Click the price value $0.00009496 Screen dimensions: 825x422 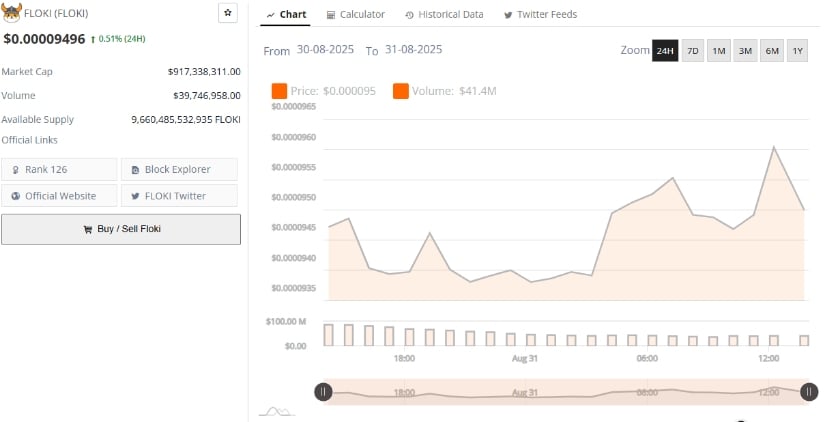coord(44,39)
